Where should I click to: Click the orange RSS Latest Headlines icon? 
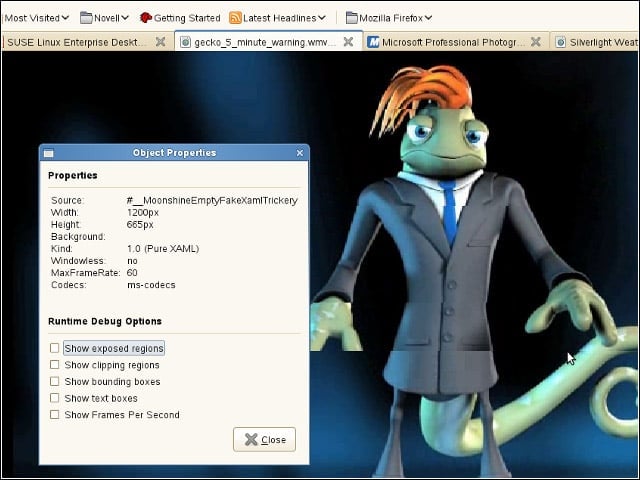235,18
